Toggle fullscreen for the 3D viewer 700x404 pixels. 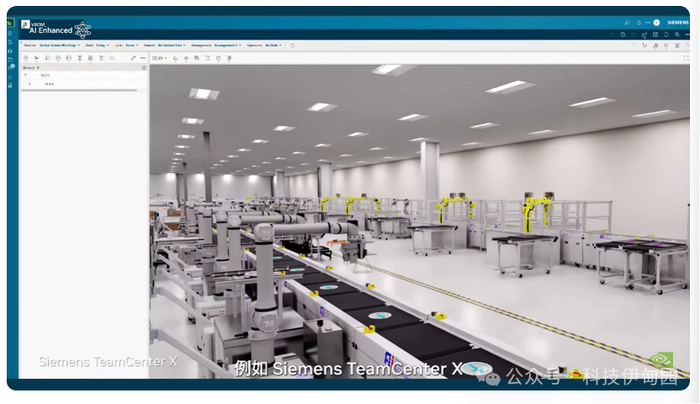click(x=686, y=58)
